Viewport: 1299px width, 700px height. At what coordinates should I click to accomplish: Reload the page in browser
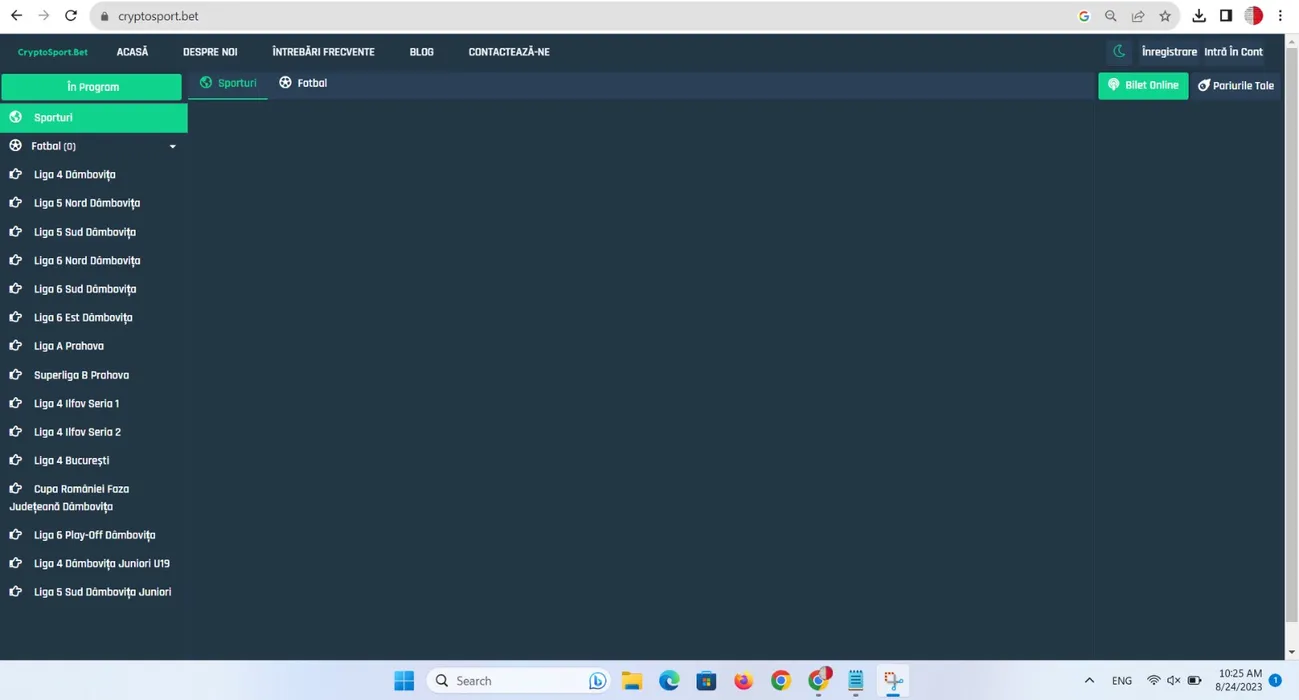71,16
